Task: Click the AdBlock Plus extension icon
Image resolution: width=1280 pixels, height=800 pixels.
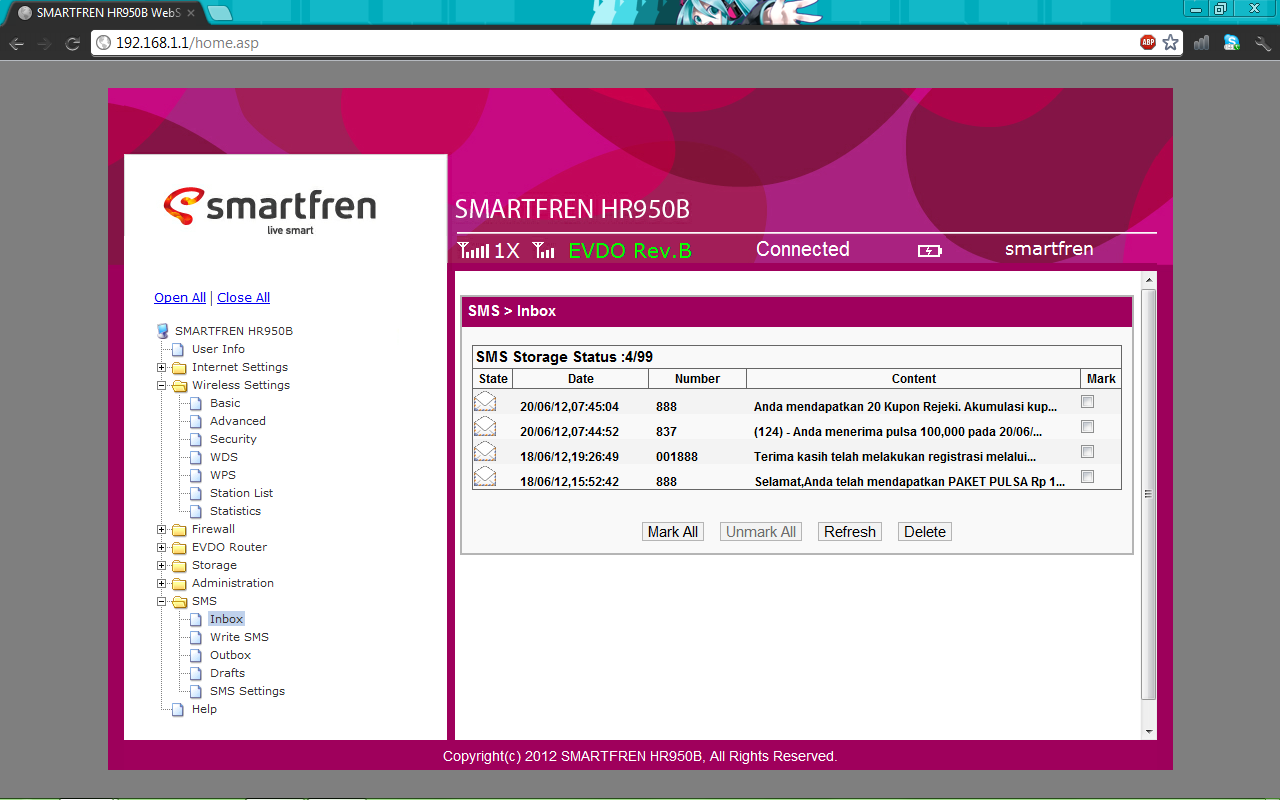Action: tap(1148, 43)
